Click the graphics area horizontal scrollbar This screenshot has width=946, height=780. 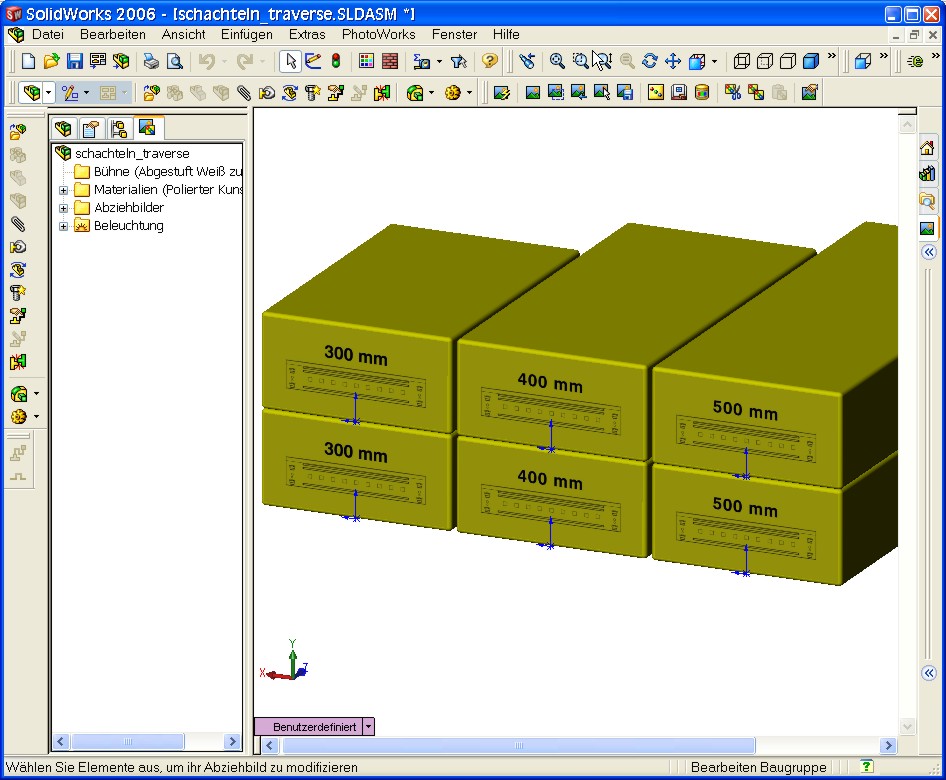click(520, 746)
